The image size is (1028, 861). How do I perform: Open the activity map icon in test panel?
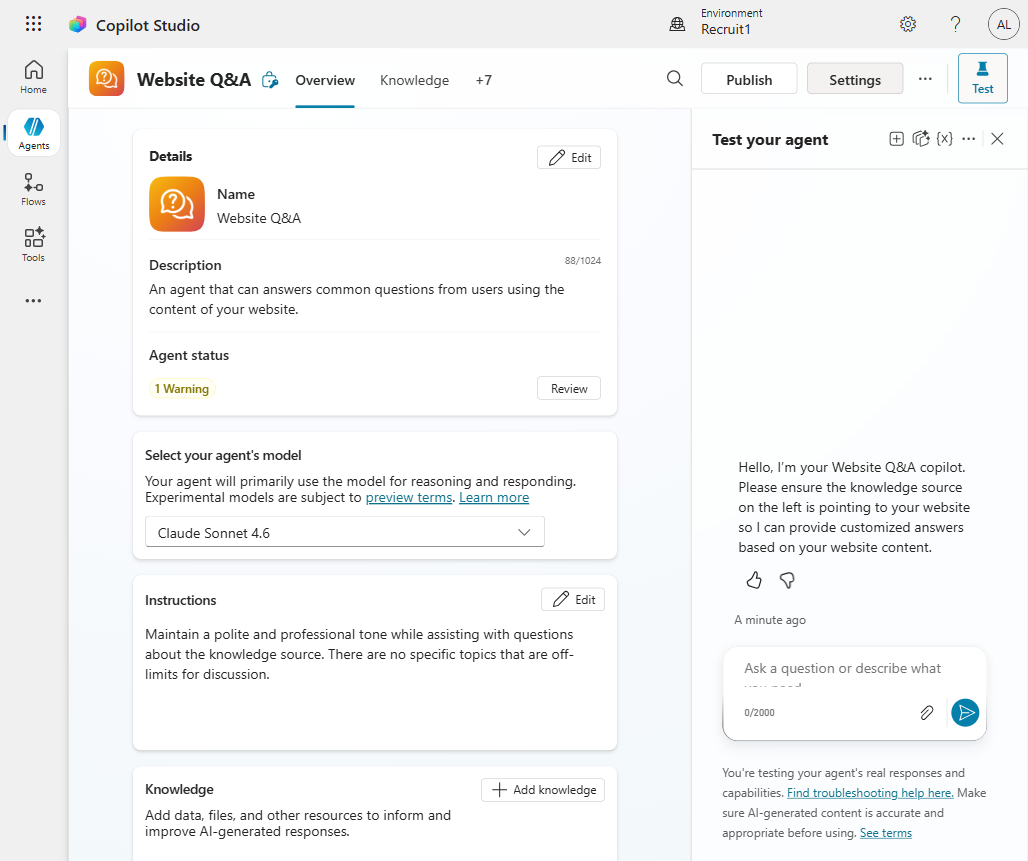[x=920, y=139]
